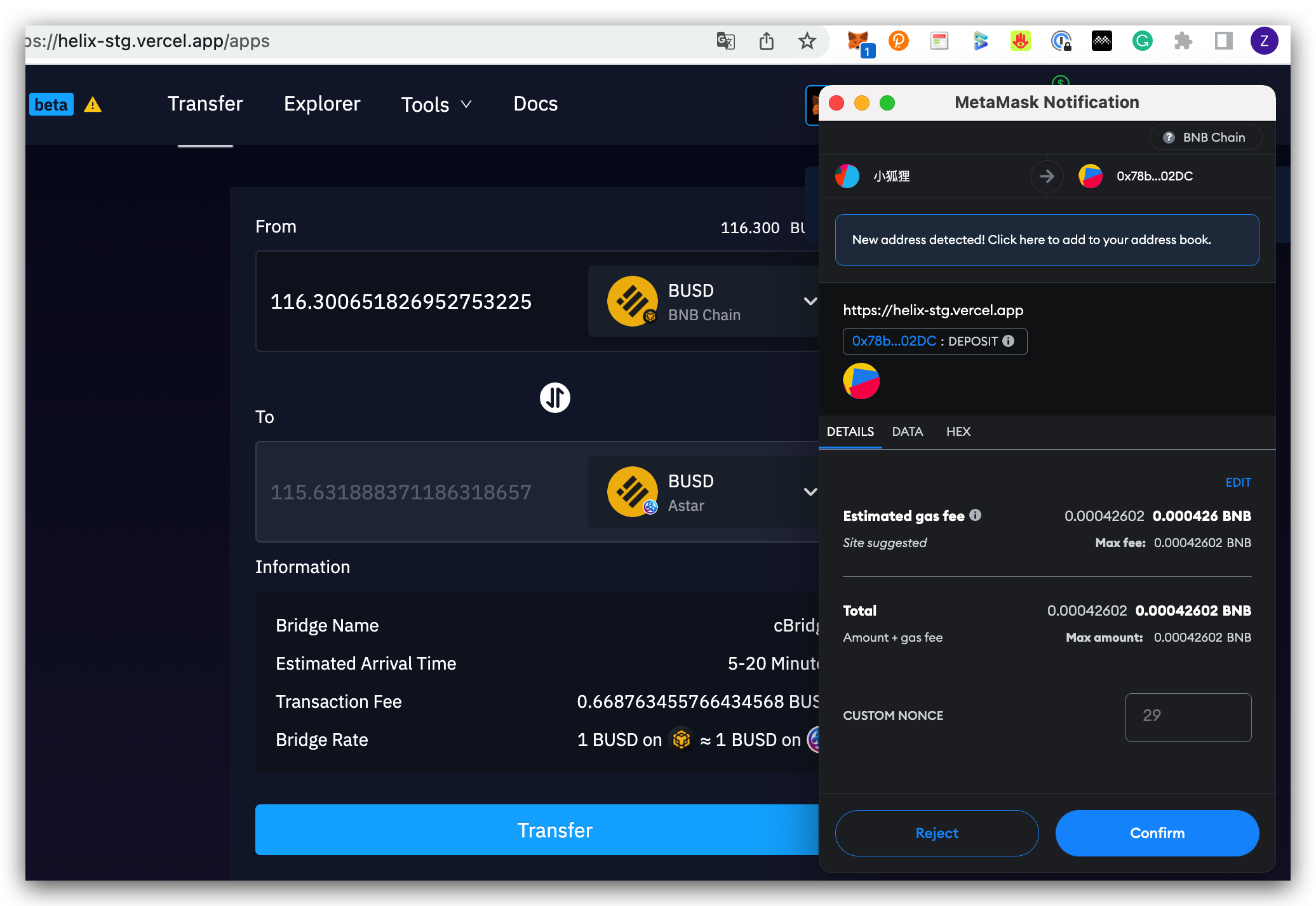The image size is (1316, 906).
Task: Switch to the DATA tab in MetaMask
Action: (908, 431)
